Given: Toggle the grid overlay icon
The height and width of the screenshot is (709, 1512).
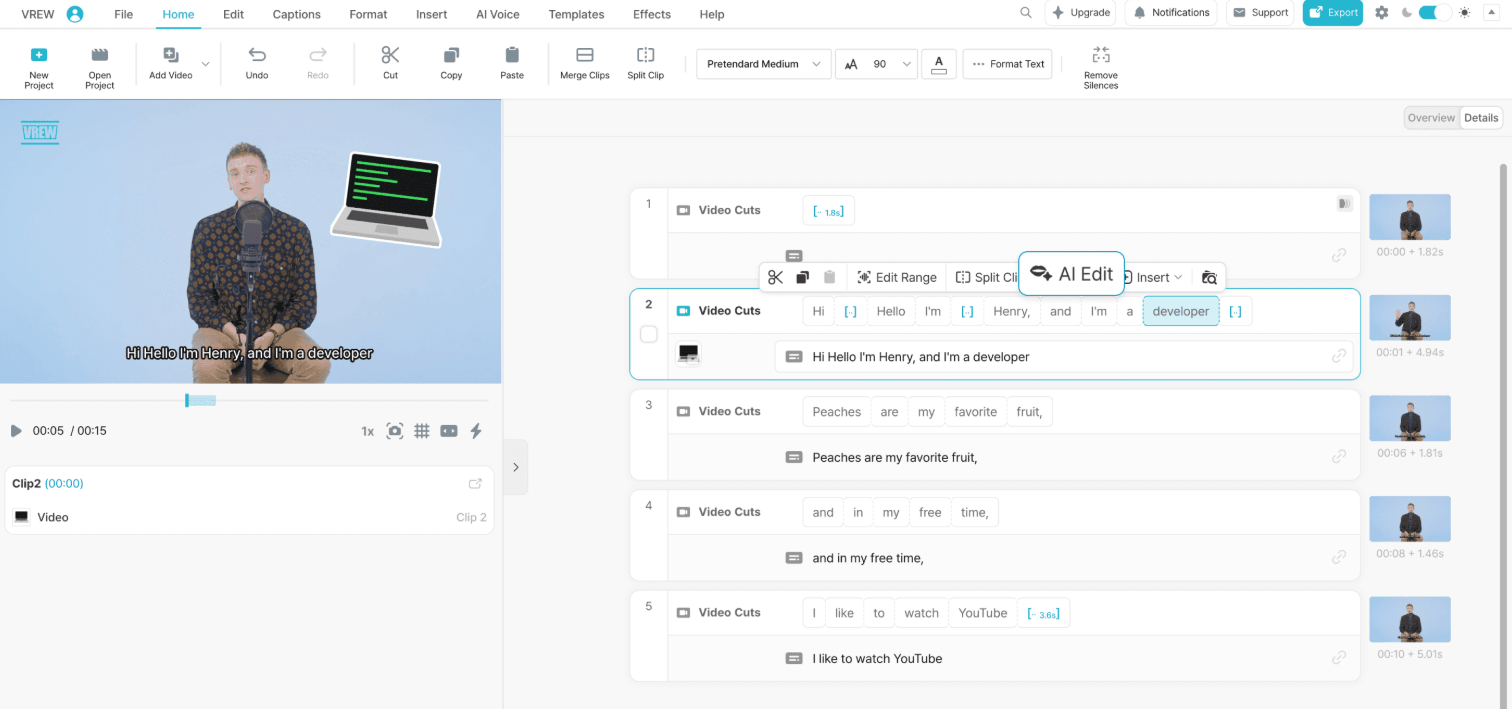Looking at the screenshot, I should click(x=422, y=431).
